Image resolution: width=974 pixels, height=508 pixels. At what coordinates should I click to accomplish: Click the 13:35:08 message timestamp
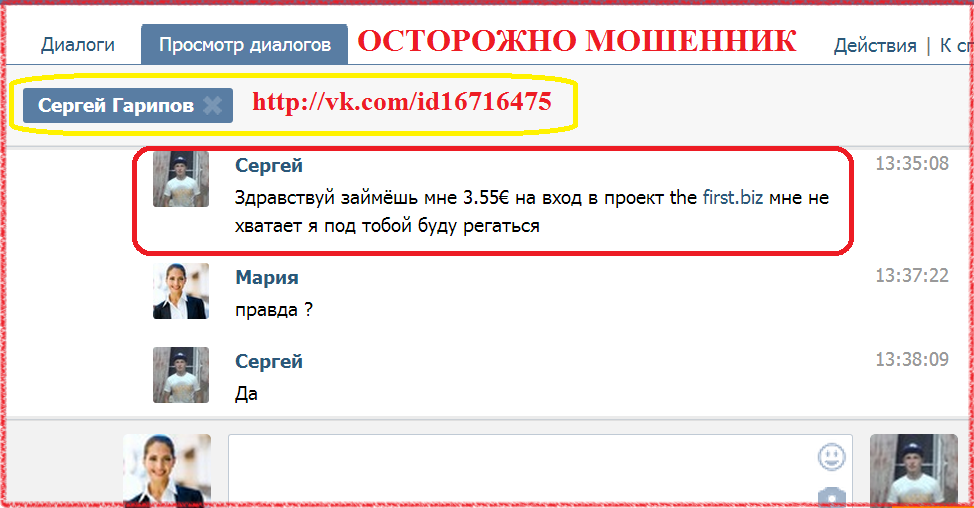(912, 163)
